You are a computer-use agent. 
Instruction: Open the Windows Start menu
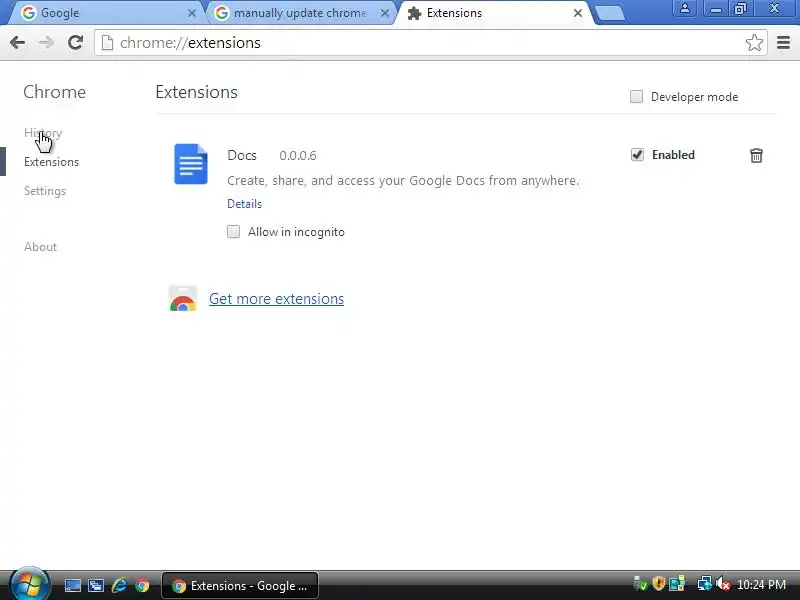pos(29,585)
